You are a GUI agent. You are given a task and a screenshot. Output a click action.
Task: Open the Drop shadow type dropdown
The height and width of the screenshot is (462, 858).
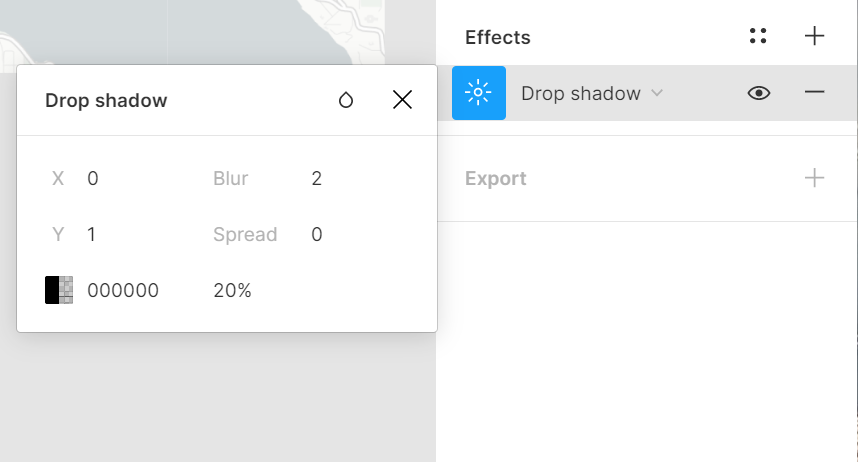point(592,93)
